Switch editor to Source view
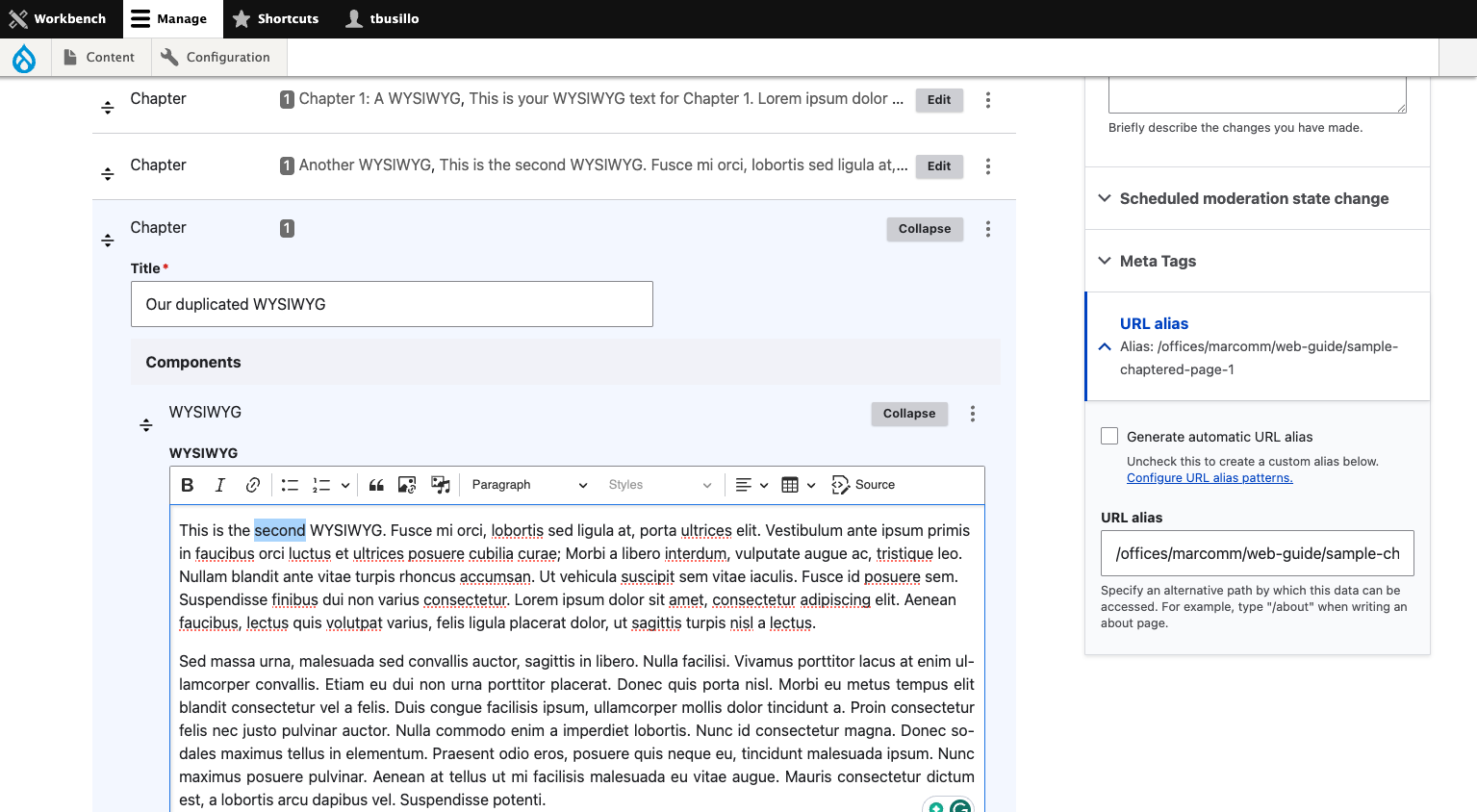 [x=864, y=485]
